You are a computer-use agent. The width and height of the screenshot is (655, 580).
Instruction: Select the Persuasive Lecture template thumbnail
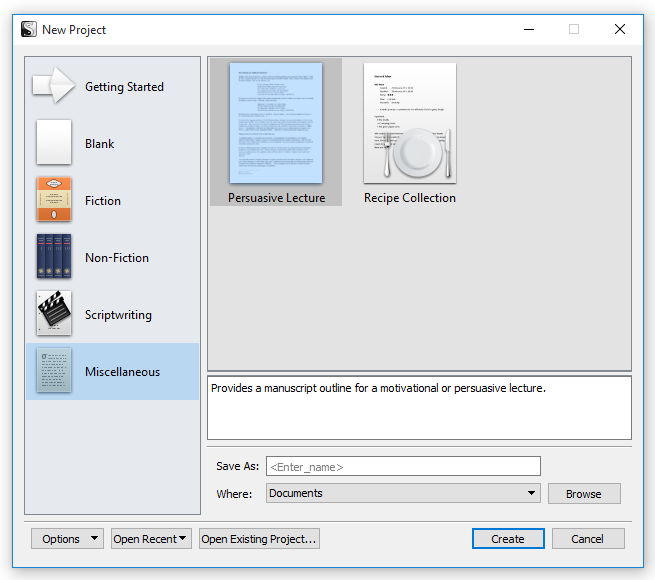(x=276, y=123)
